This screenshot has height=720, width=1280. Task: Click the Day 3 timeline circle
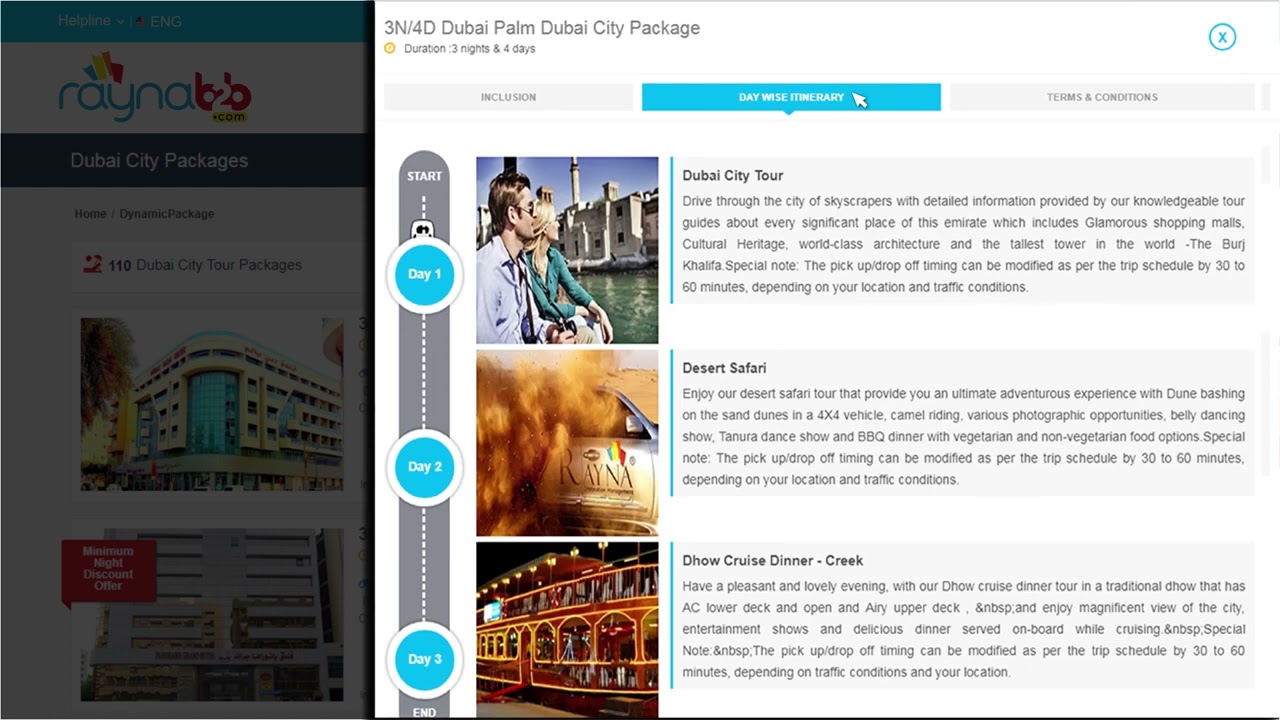coord(424,659)
